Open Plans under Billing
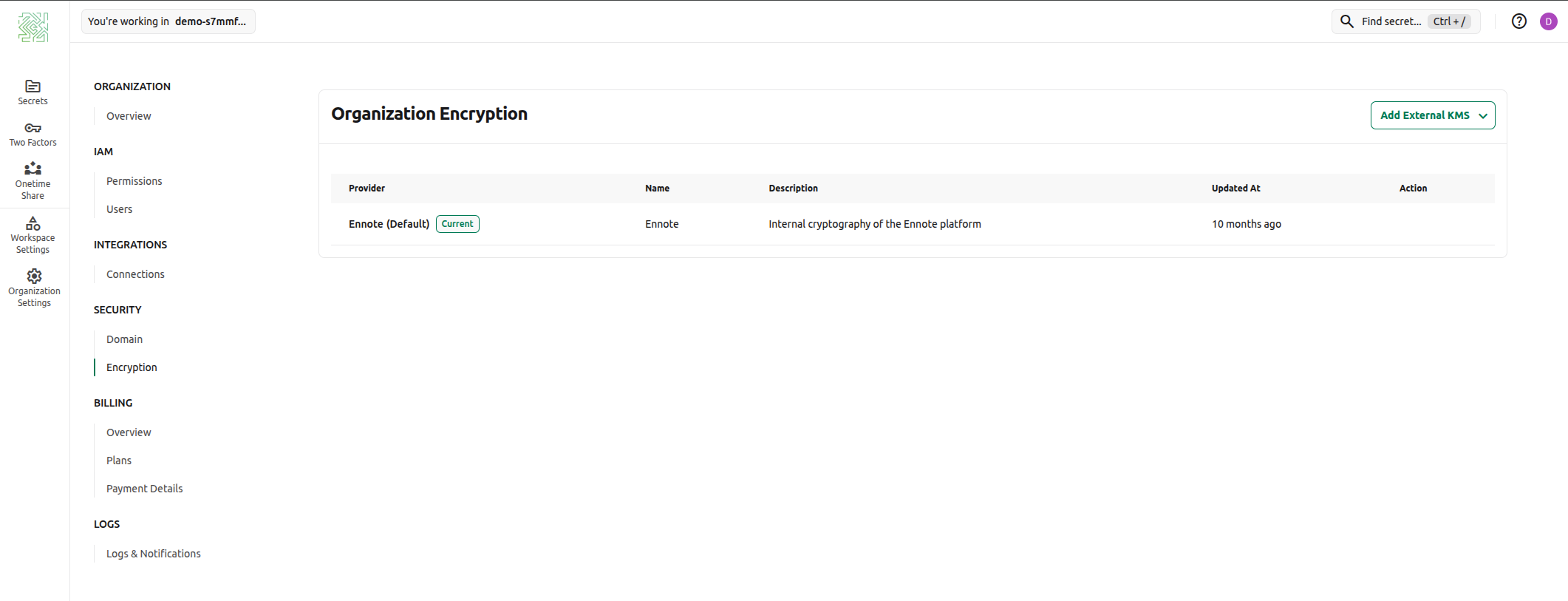 click(x=119, y=461)
